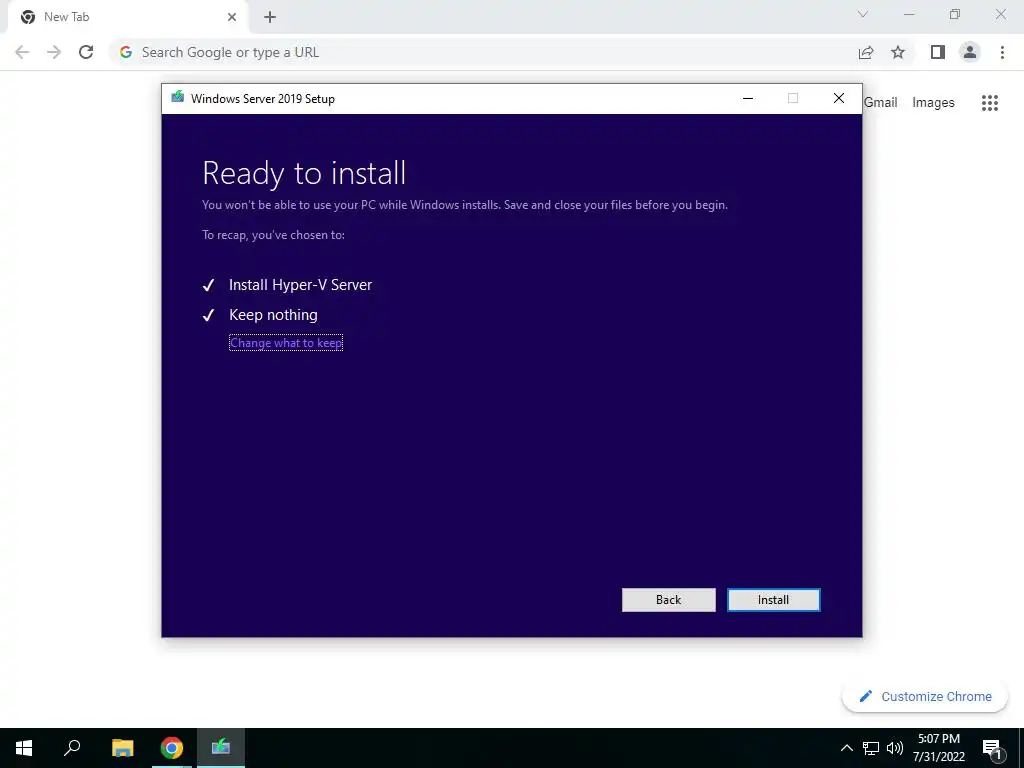
Task: Click the Customize Chrome button
Action: click(x=925, y=696)
